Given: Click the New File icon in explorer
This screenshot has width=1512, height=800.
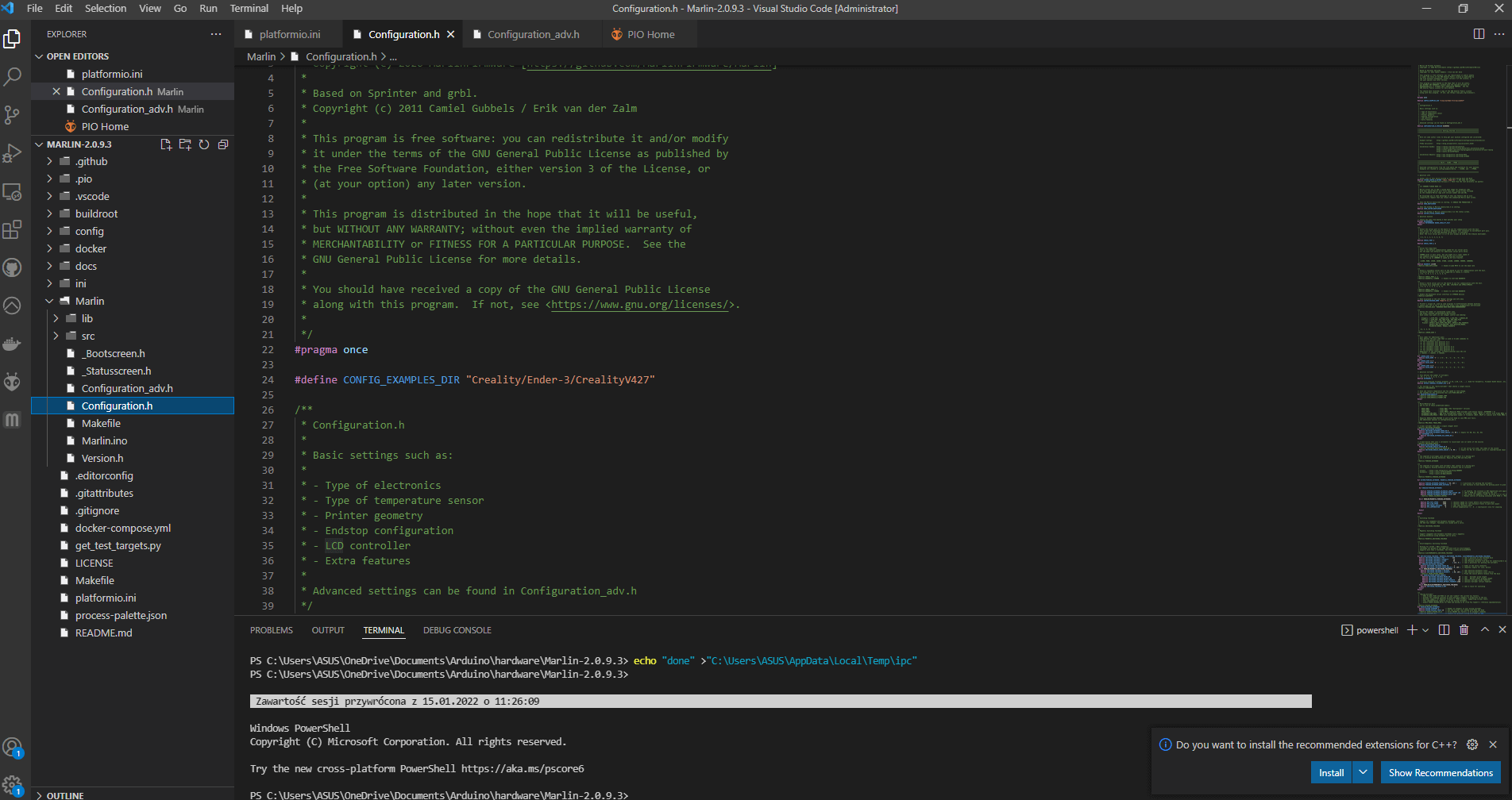Looking at the screenshot, I should click(x=166, y=144).
